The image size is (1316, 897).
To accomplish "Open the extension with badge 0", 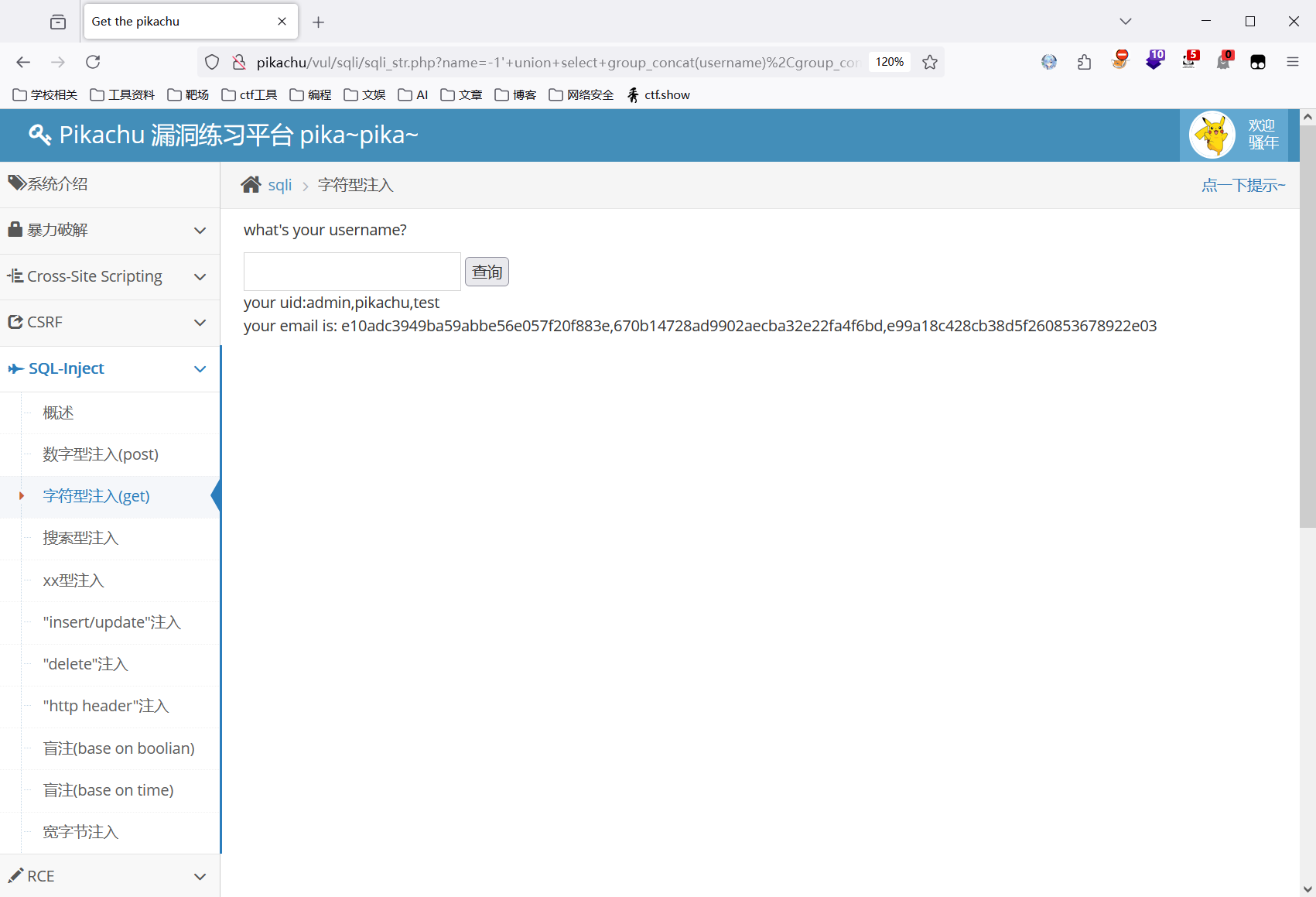I will click(1224, 60).
